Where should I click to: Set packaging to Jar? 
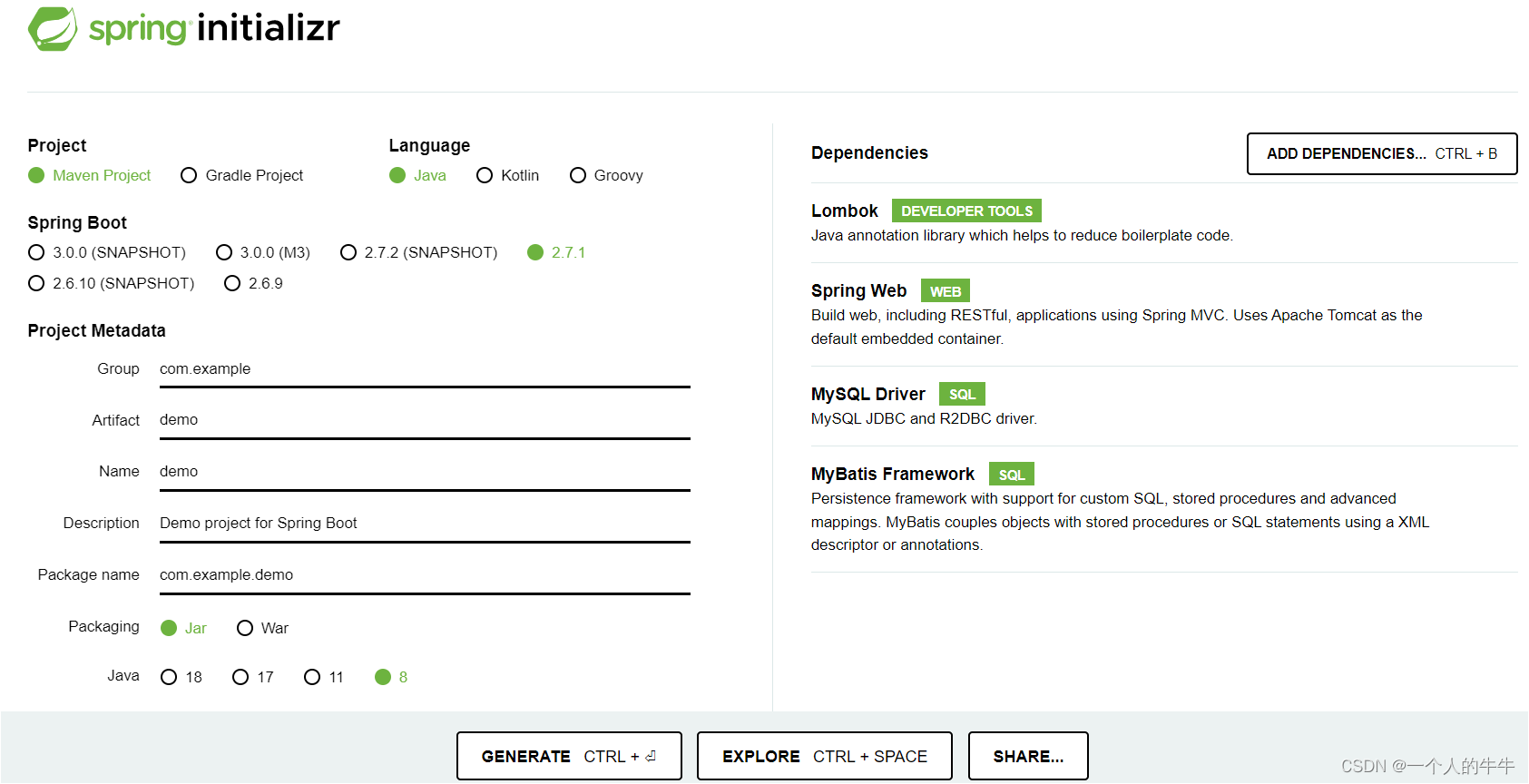183,628
